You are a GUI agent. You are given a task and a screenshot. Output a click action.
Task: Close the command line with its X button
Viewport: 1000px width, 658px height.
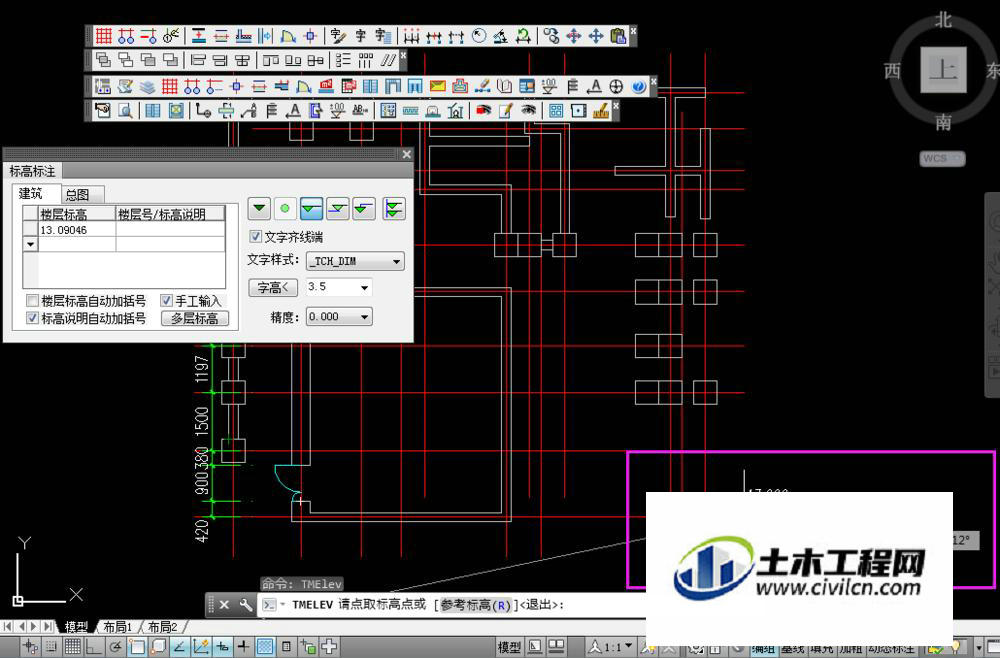coord(224,604)
